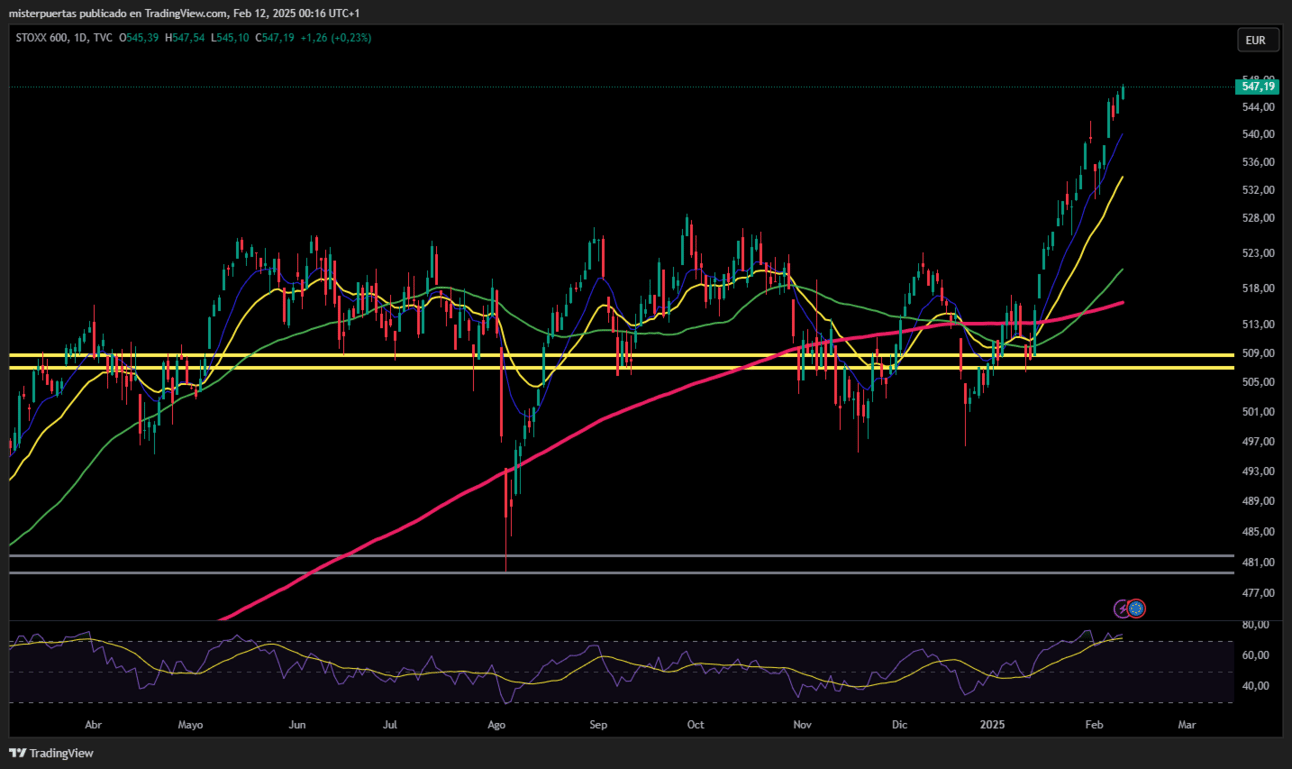Click the Jun label on time axis
The height and width of the screenshot is (769, 1292).
point(297,724)
